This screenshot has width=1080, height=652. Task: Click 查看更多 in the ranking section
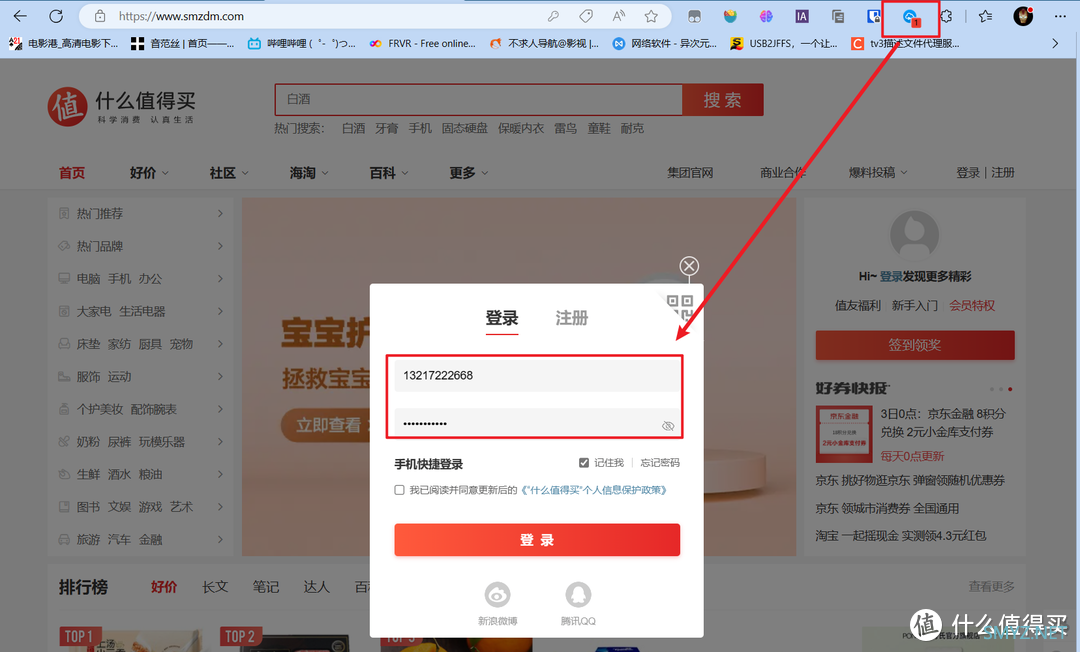991,587
